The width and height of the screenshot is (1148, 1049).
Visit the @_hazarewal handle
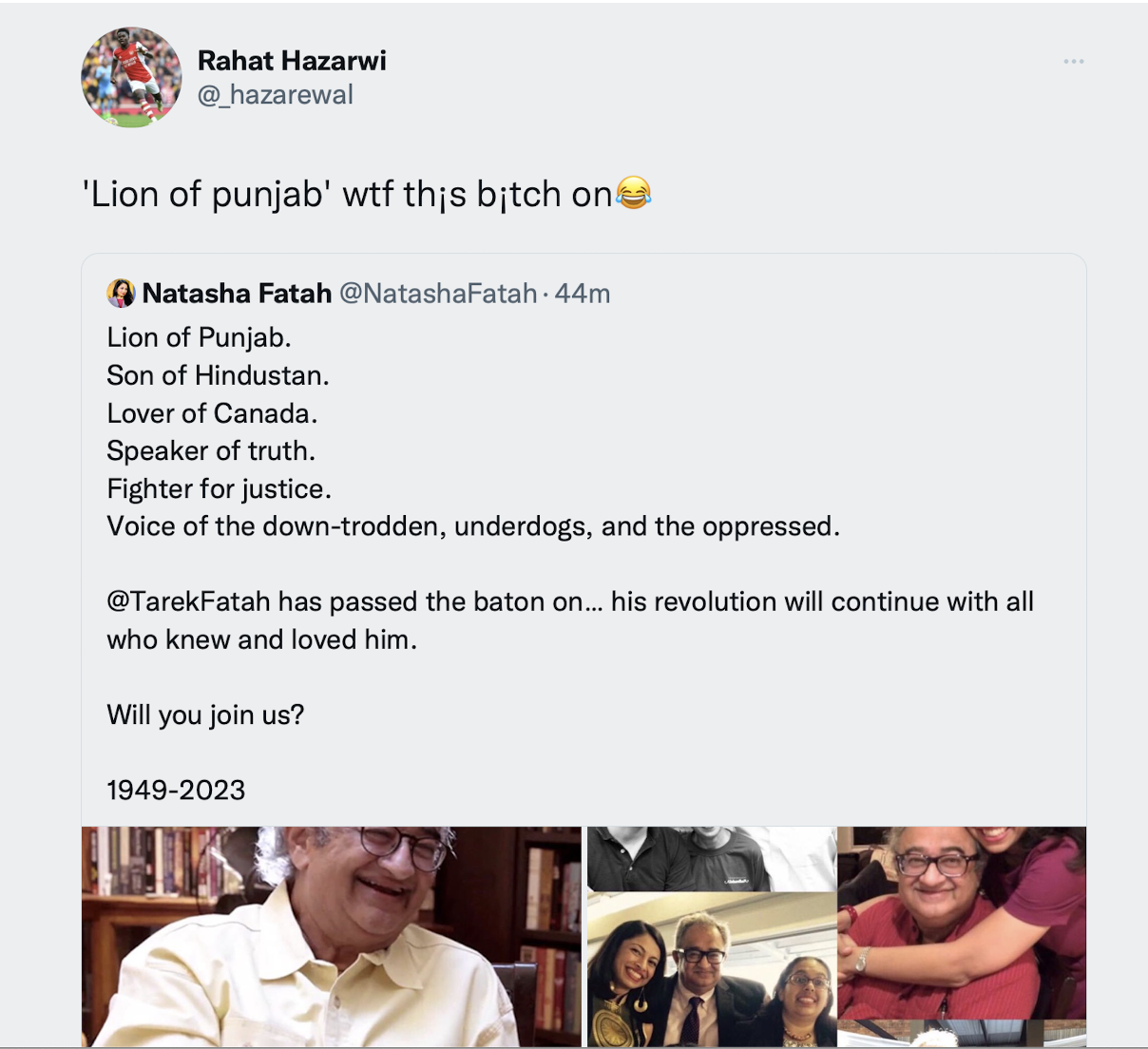(276, 95)
